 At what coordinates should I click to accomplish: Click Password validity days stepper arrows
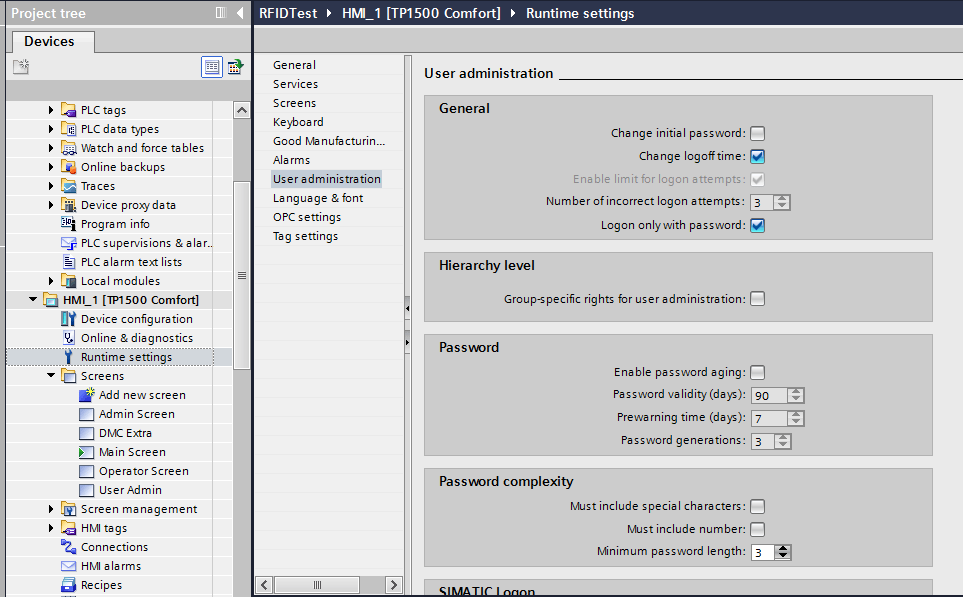point(796,396)
